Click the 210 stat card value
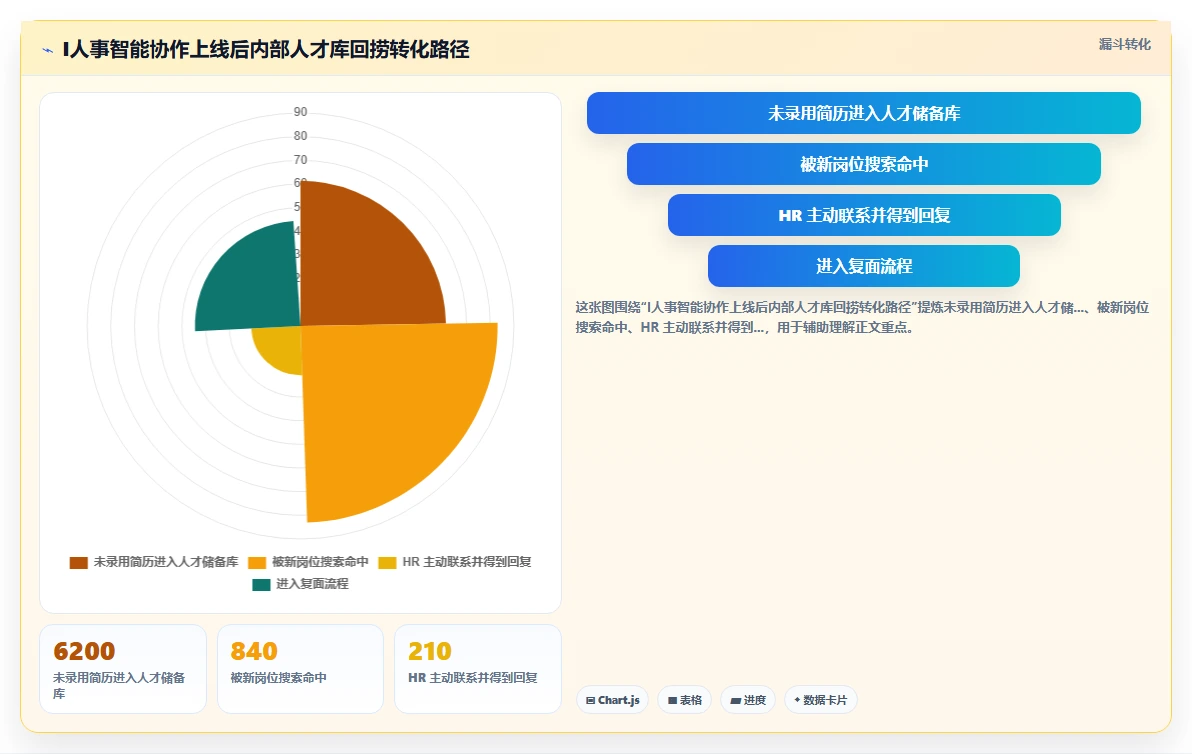 tap(430, 651)
